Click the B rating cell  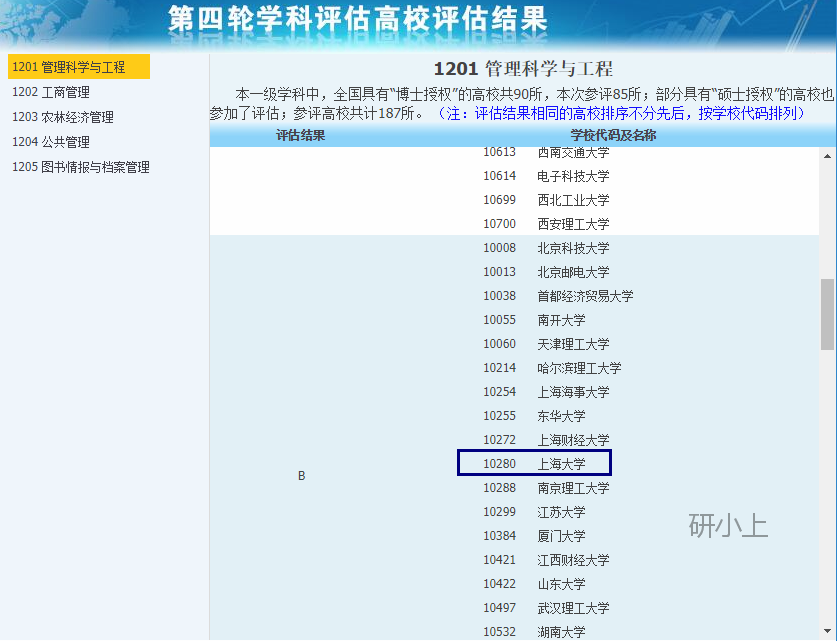302,476
